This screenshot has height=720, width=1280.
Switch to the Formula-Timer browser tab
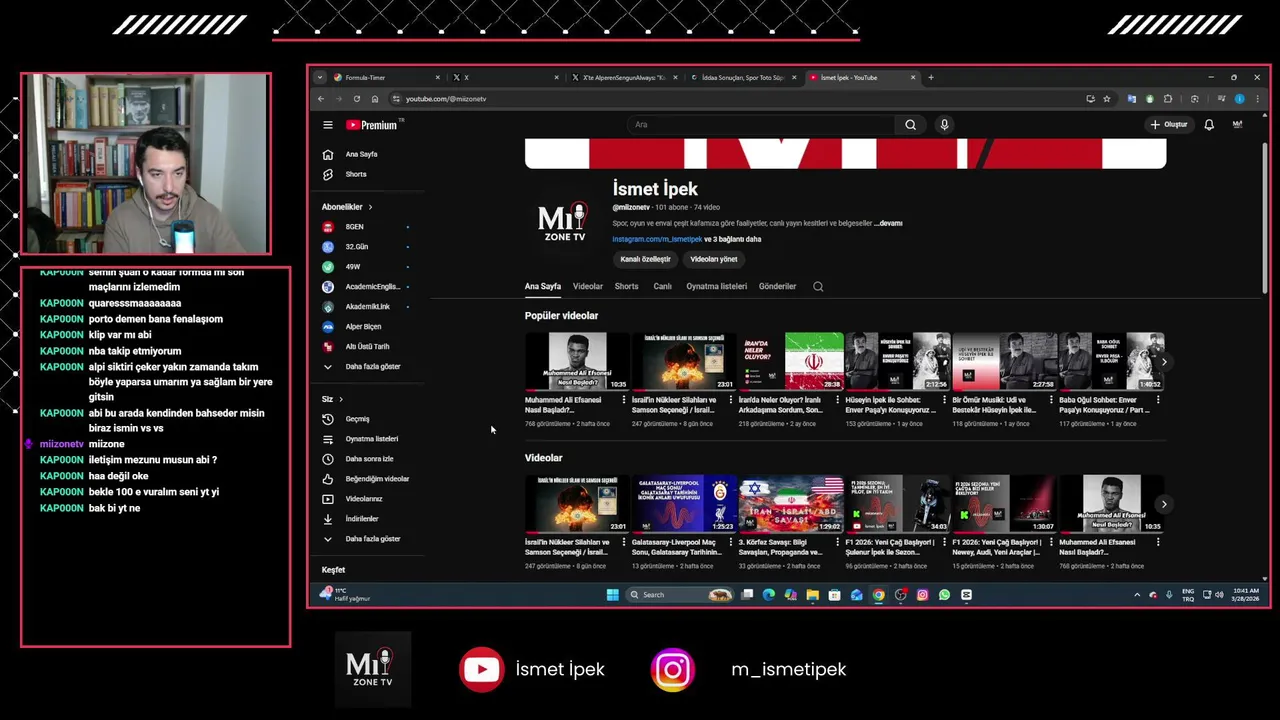(x=386, y=77)
